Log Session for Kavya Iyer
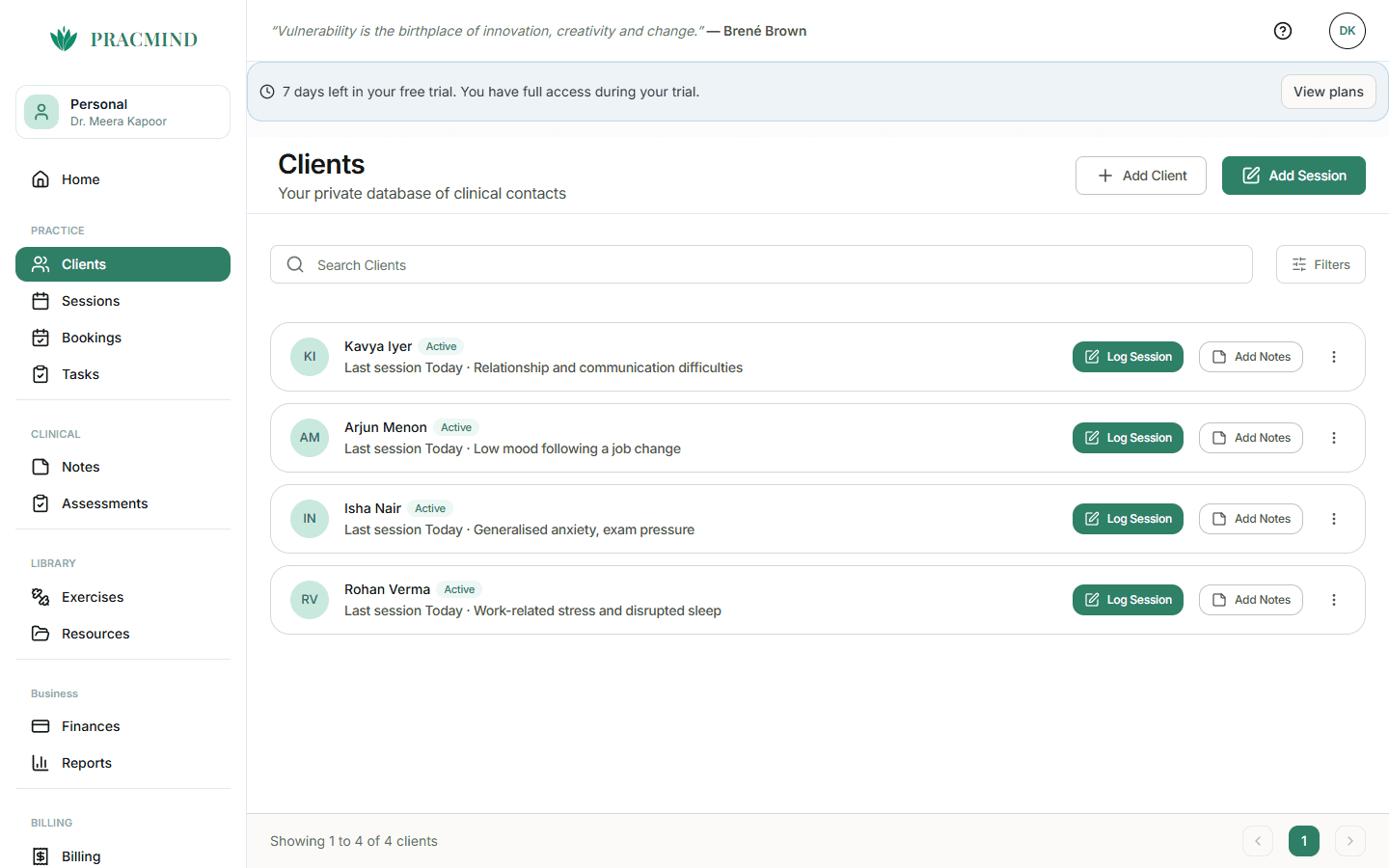Screen dimensions: 1389x868 1128,357
